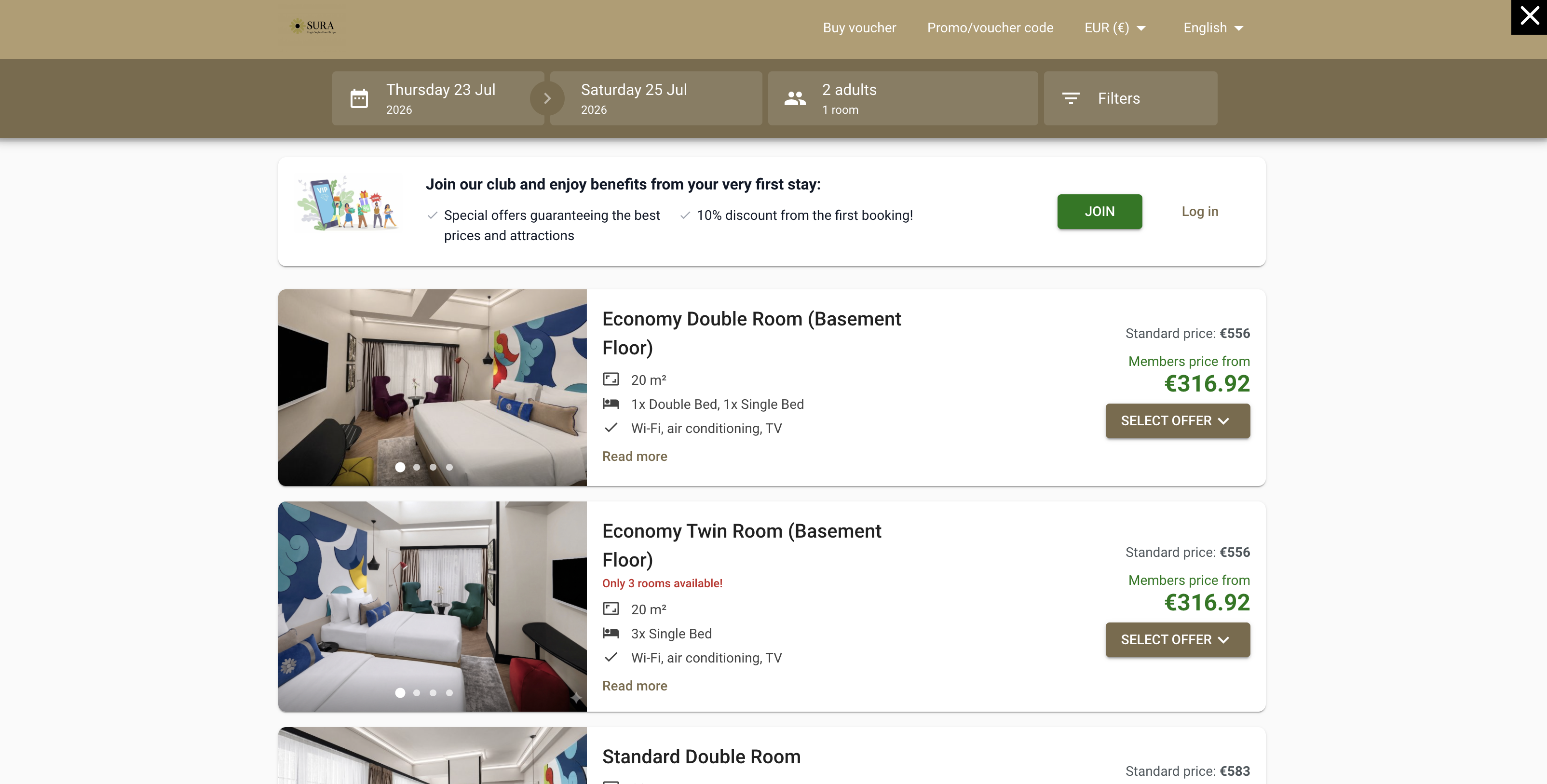This screenshot has width=1547, height=784.
Task: Click the guests people icon
Action: (795, 98)
